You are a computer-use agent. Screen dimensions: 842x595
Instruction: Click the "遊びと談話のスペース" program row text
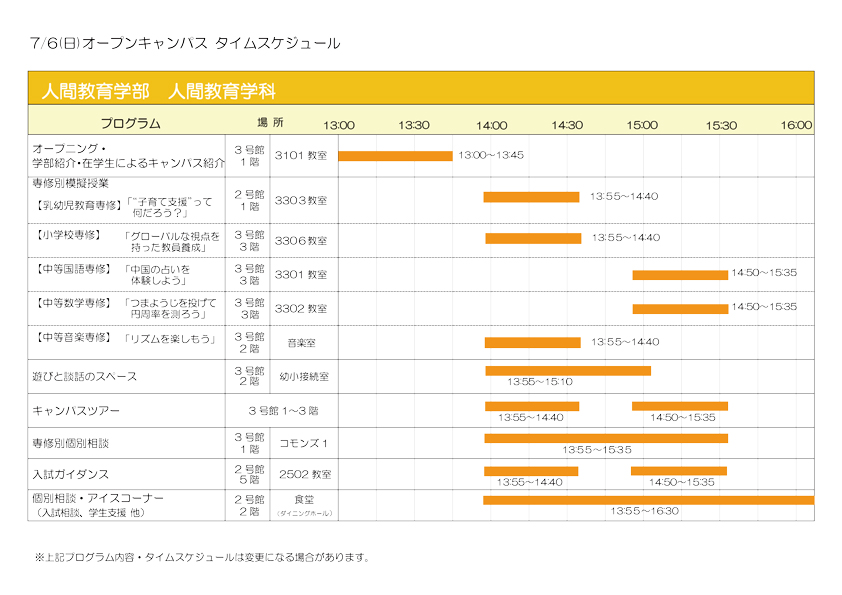coord(84,376)
